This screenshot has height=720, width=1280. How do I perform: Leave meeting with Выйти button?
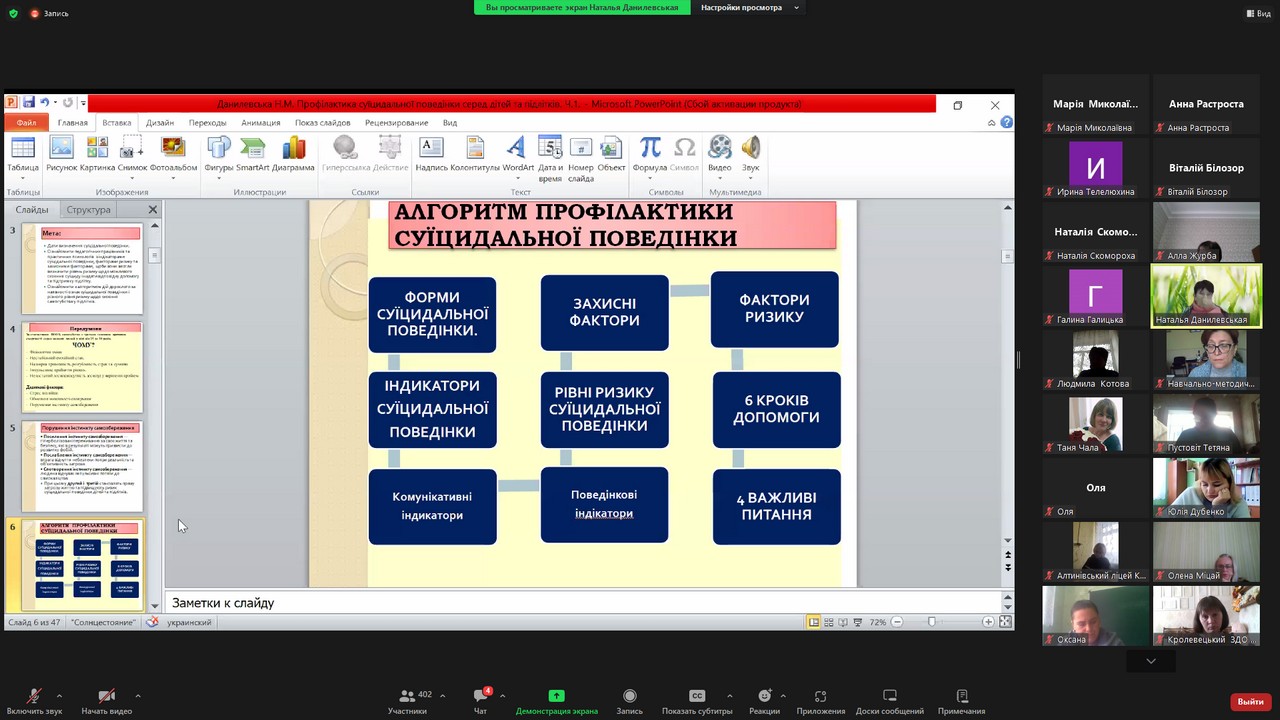point(1250,702)
